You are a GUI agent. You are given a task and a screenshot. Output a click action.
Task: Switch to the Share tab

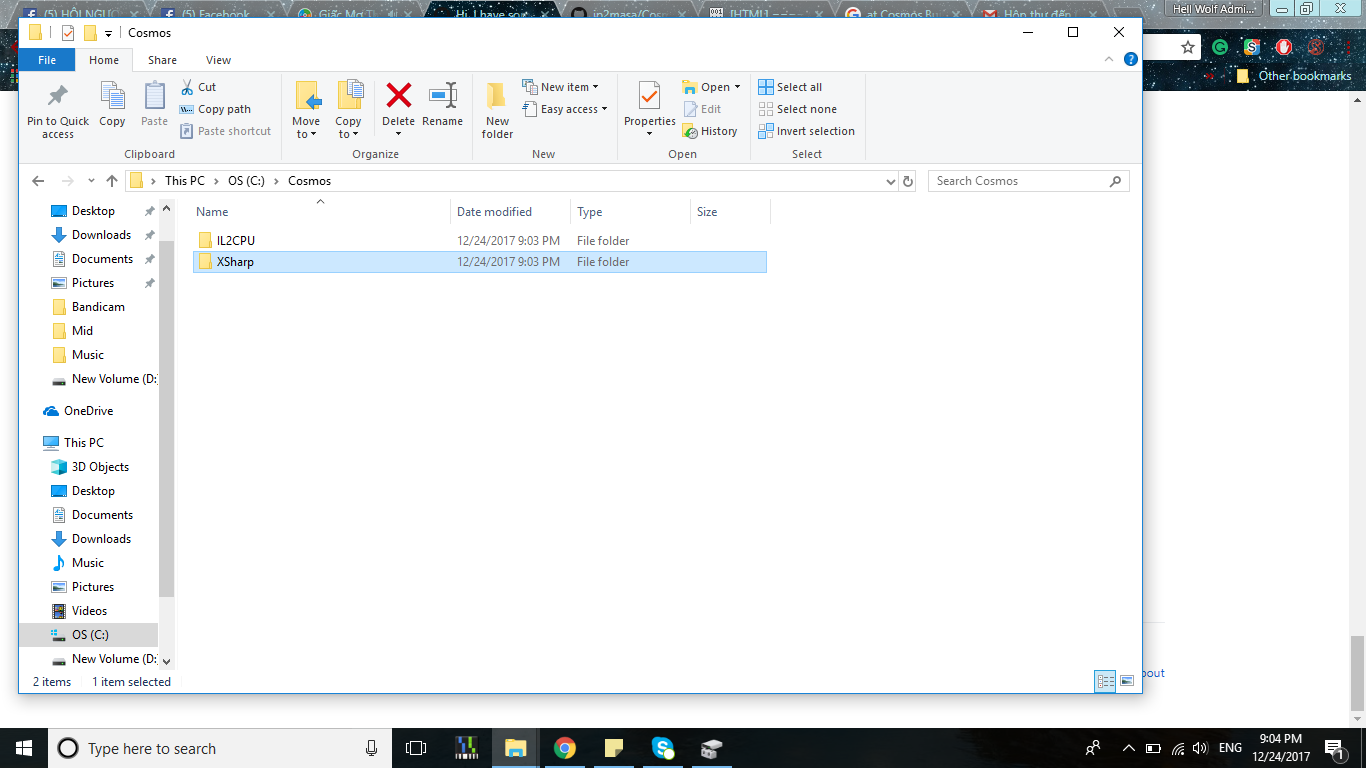[x=162, y=60]
